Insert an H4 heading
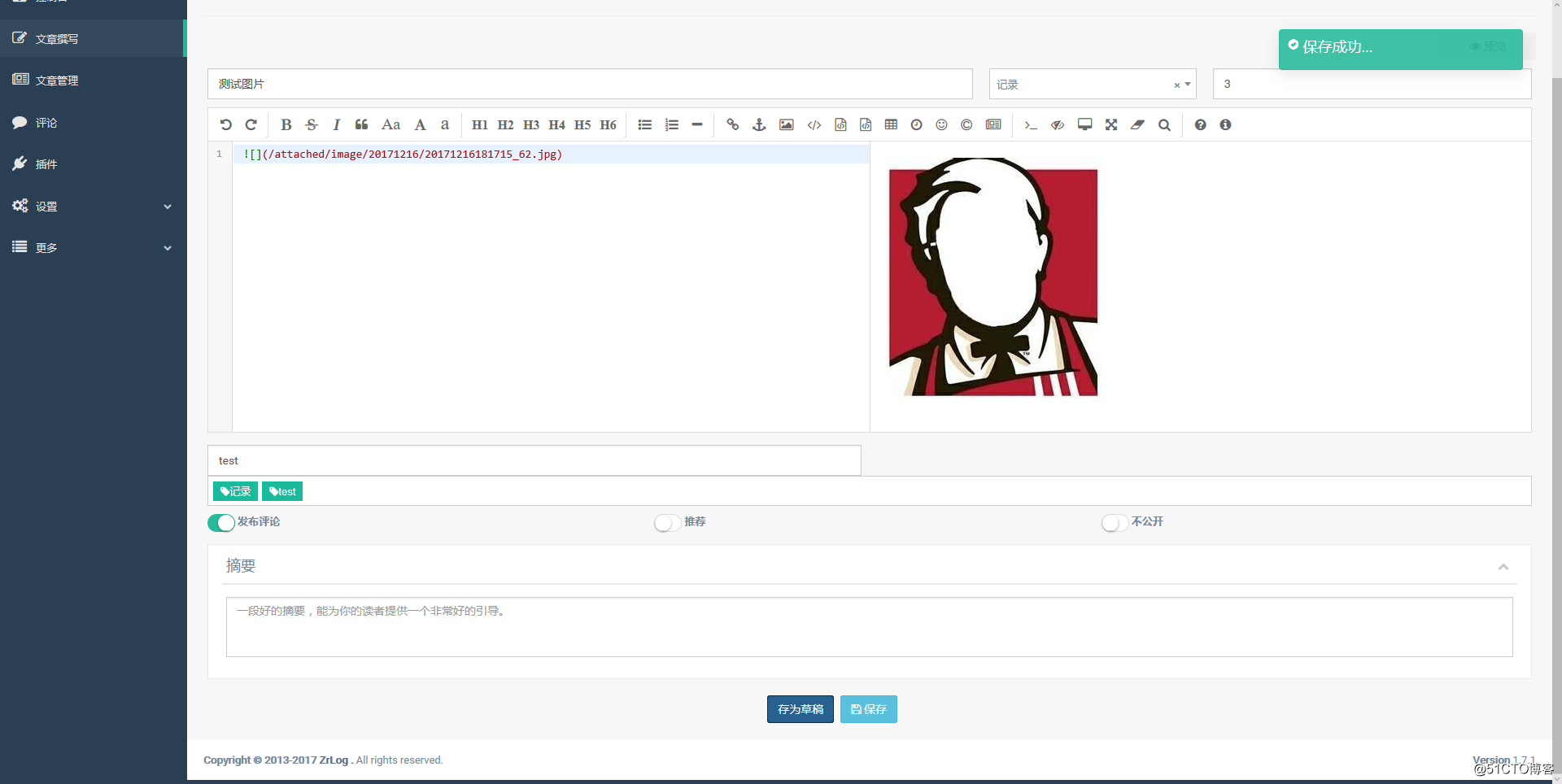Image resolution: width=1562 pixels, height=784 pixels. coord(556,124)
